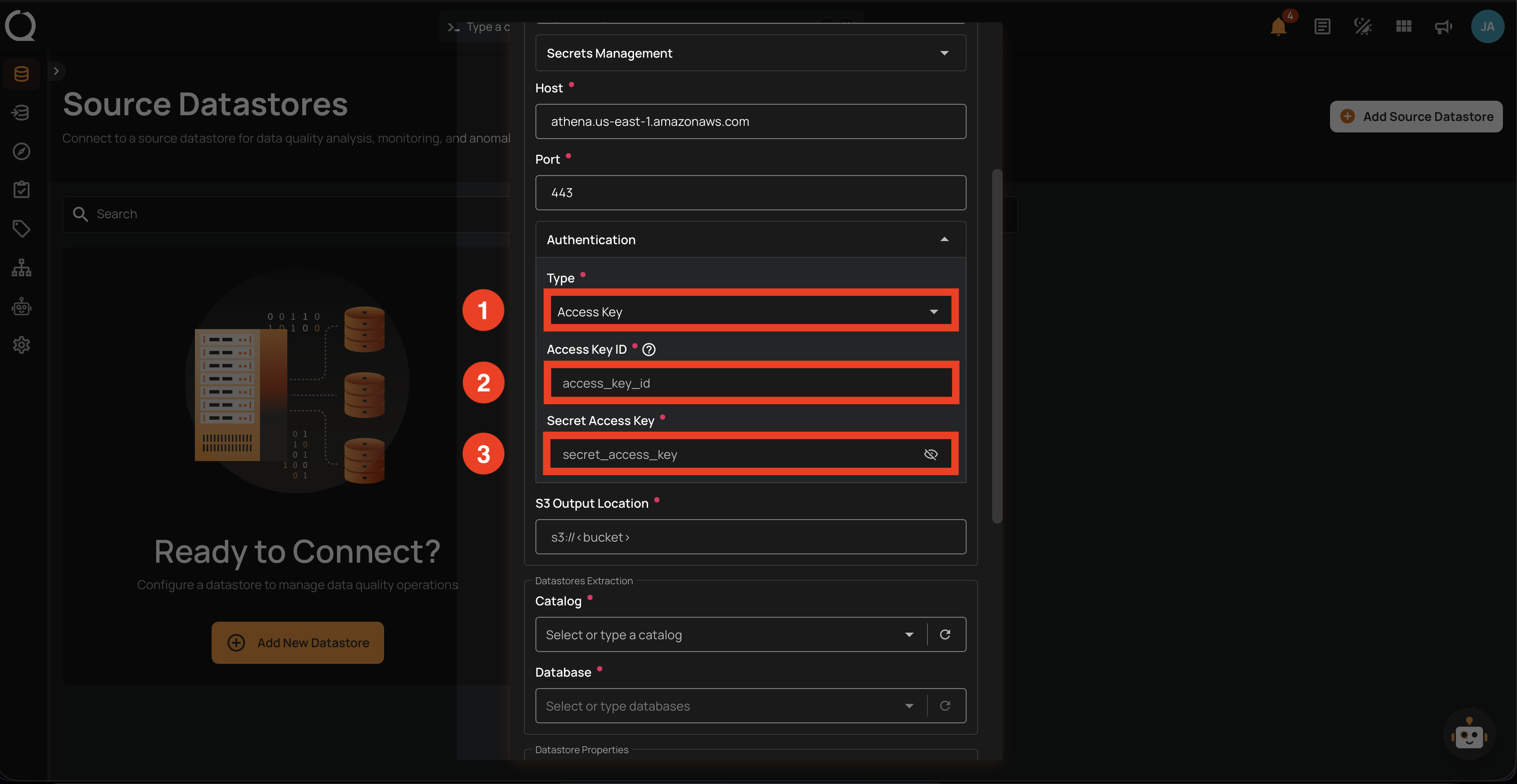Open the robot agent sidebar icon

22,306
